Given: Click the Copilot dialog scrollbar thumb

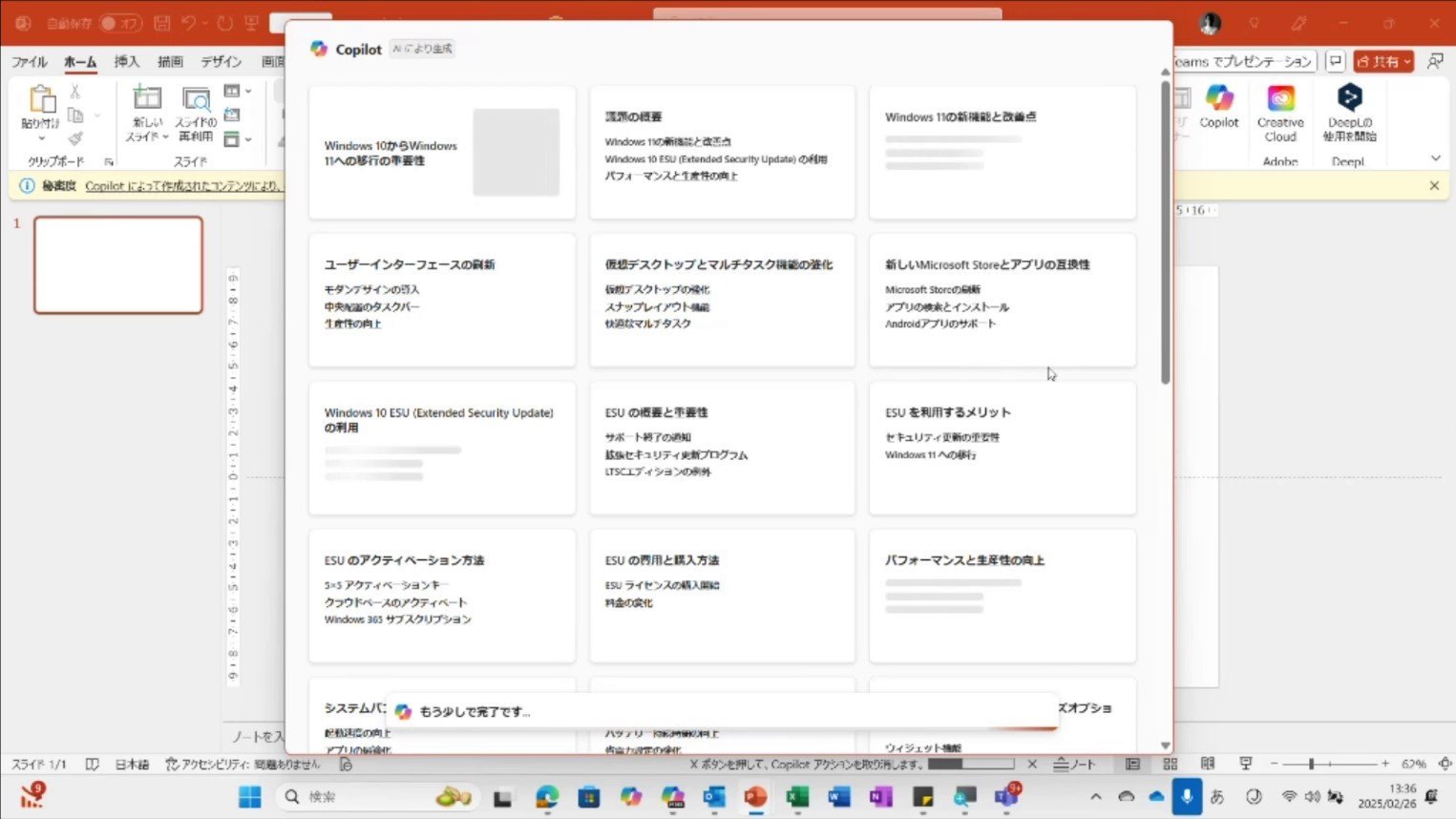Looking at the screenshot, I should (1165, 233).
